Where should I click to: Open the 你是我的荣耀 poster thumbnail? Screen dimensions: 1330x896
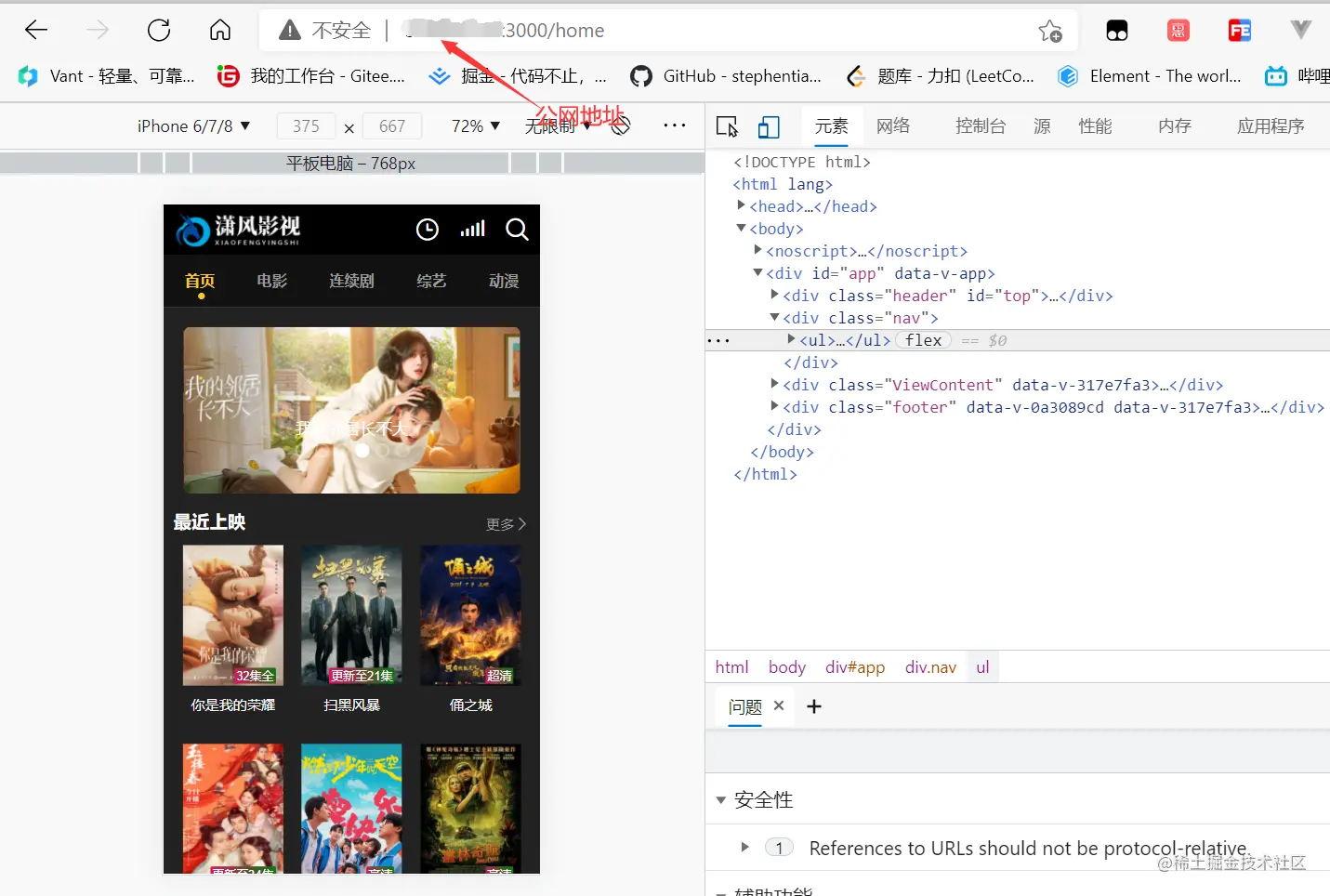pyautogui.click(x=233, y=615)
